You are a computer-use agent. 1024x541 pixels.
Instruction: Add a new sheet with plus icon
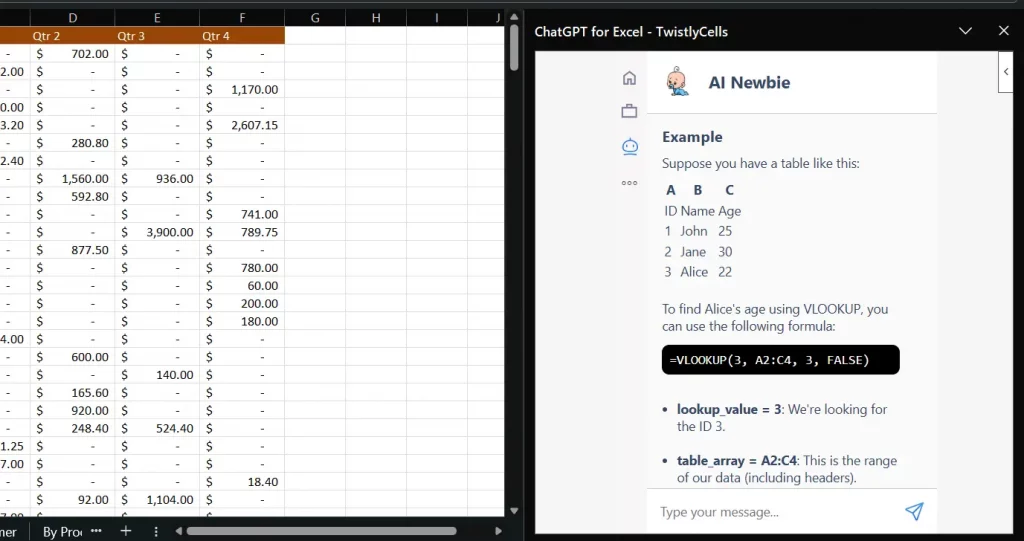point(126,531)
